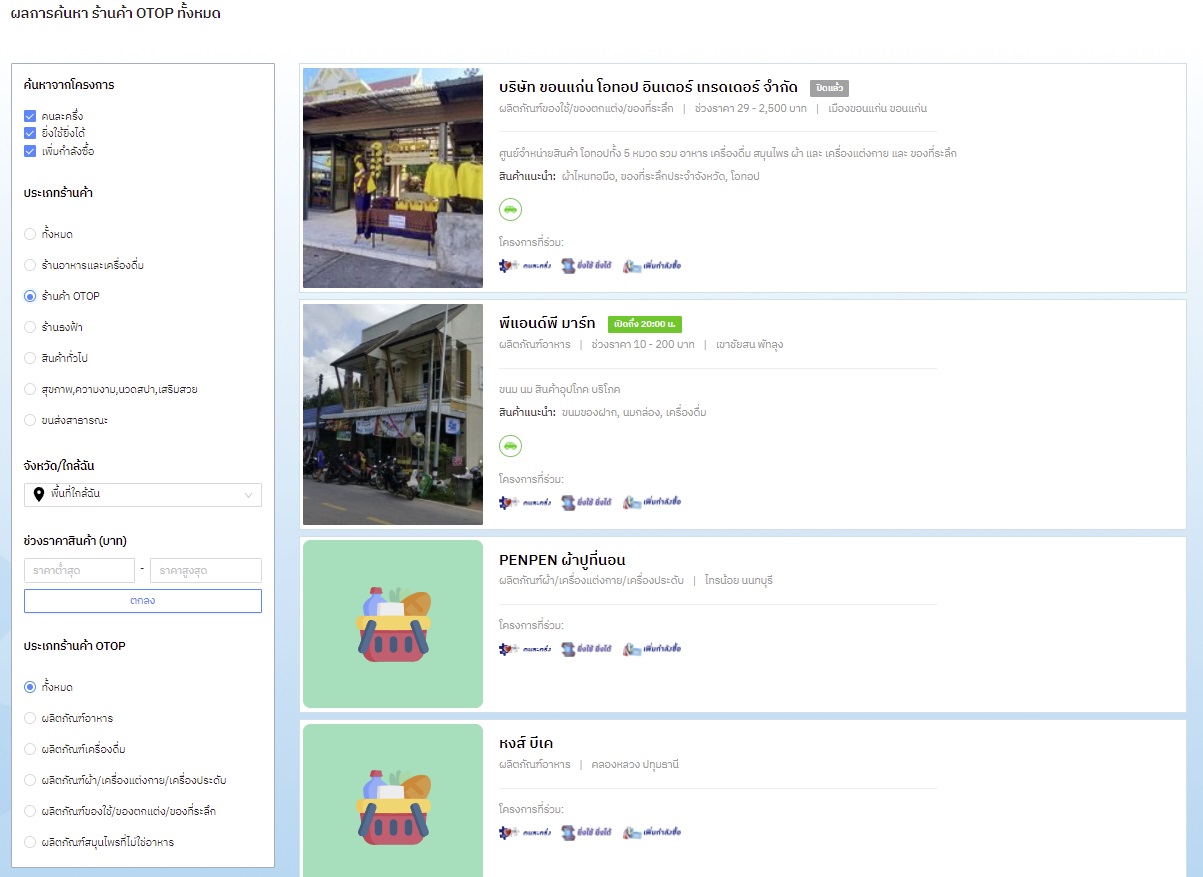
Task: Open the พื้นที่ใกล้ฉัน province dropdown
Action: tap(143, 494)
